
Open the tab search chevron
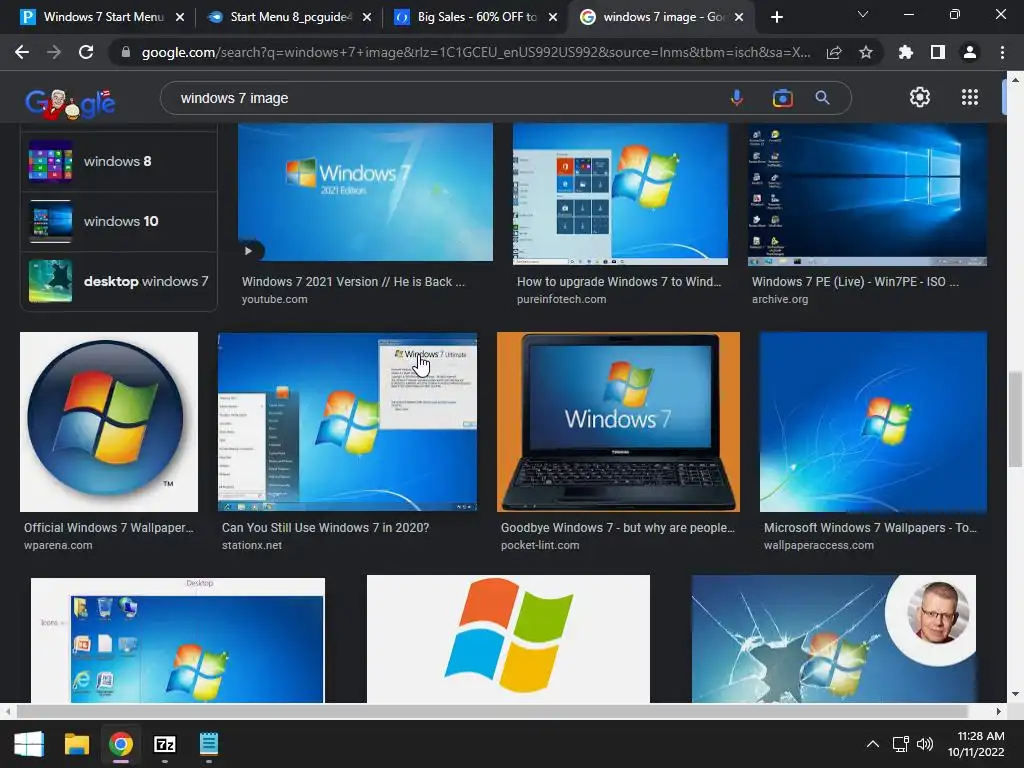[x=863, y=14]
